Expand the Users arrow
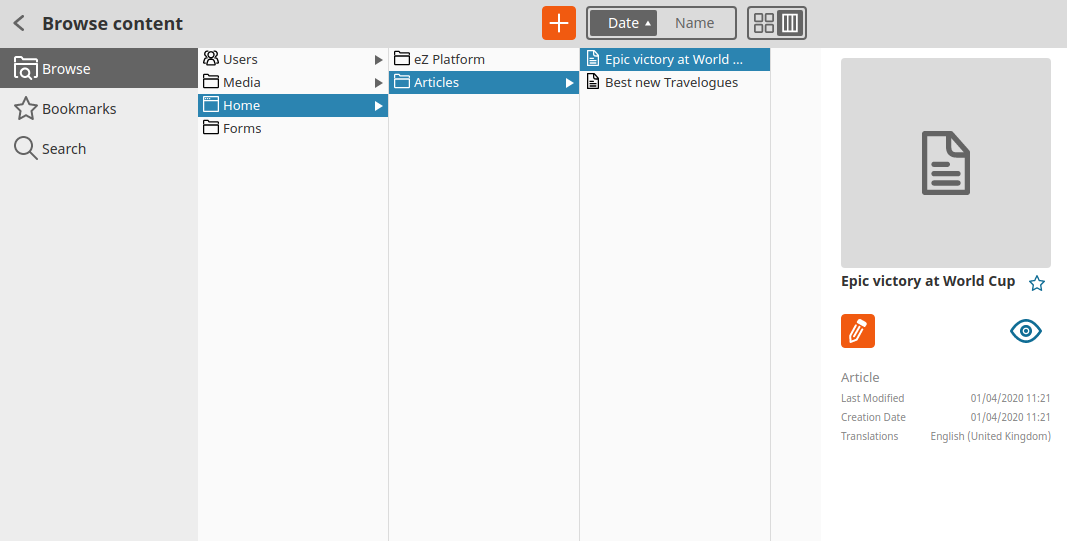Screen dimensions: 1067x541 click(x=379, y=60)
